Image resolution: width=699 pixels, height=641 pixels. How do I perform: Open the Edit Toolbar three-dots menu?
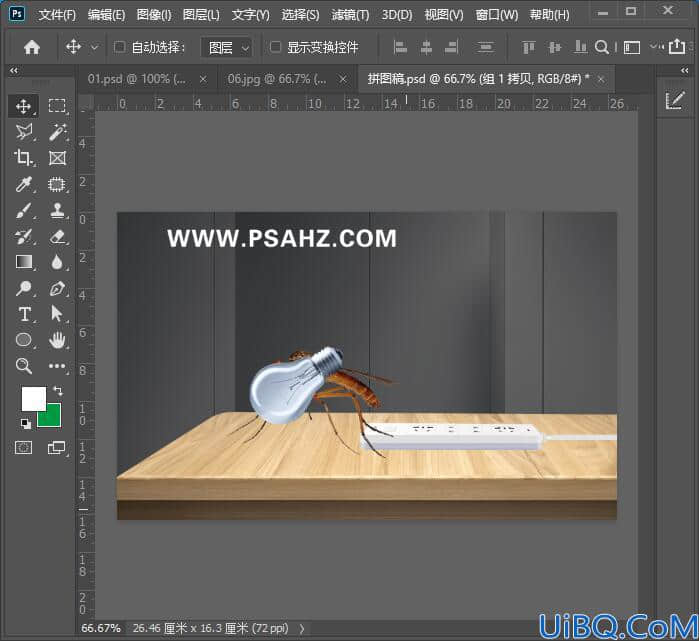coord(57,366)
